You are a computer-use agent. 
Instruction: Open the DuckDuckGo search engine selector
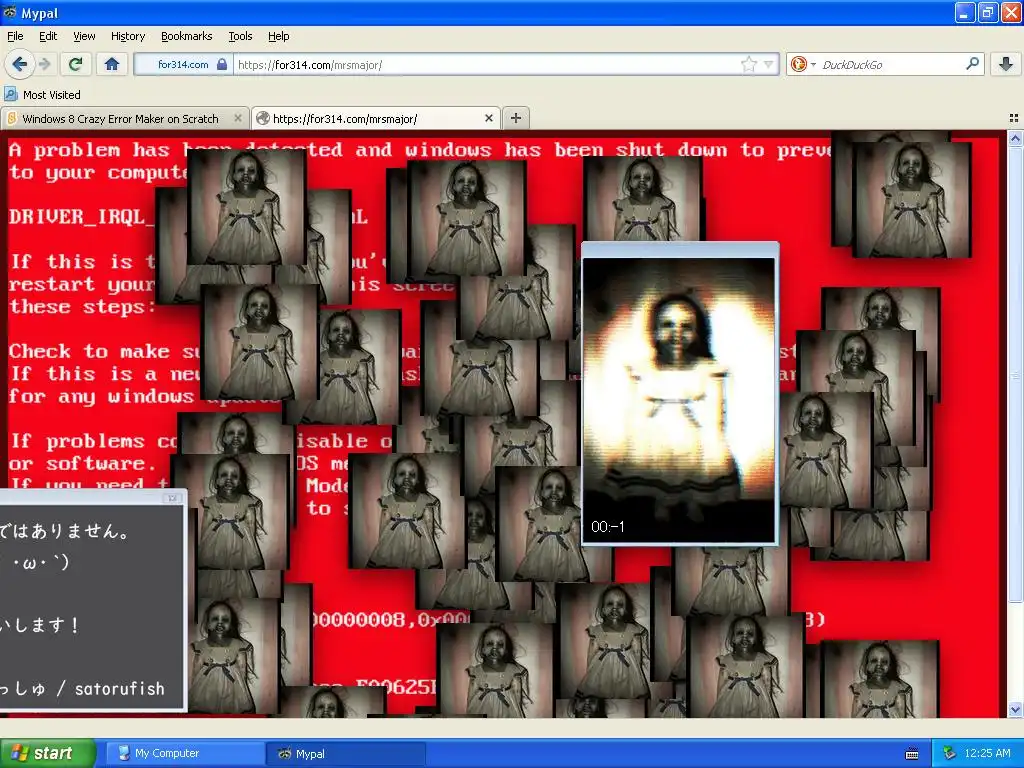803,64
